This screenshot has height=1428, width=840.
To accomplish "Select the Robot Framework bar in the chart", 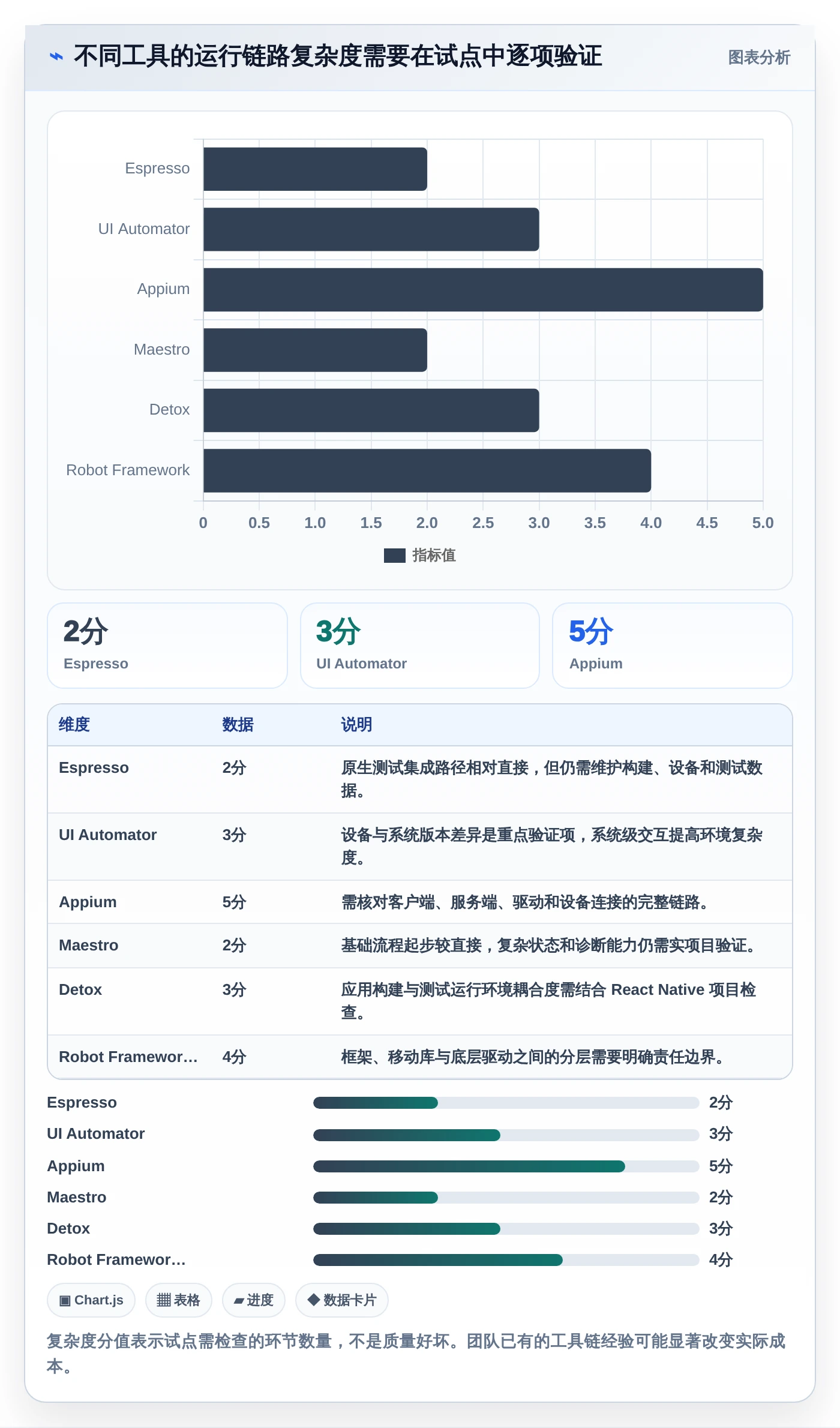I will [x=427, y=470].
